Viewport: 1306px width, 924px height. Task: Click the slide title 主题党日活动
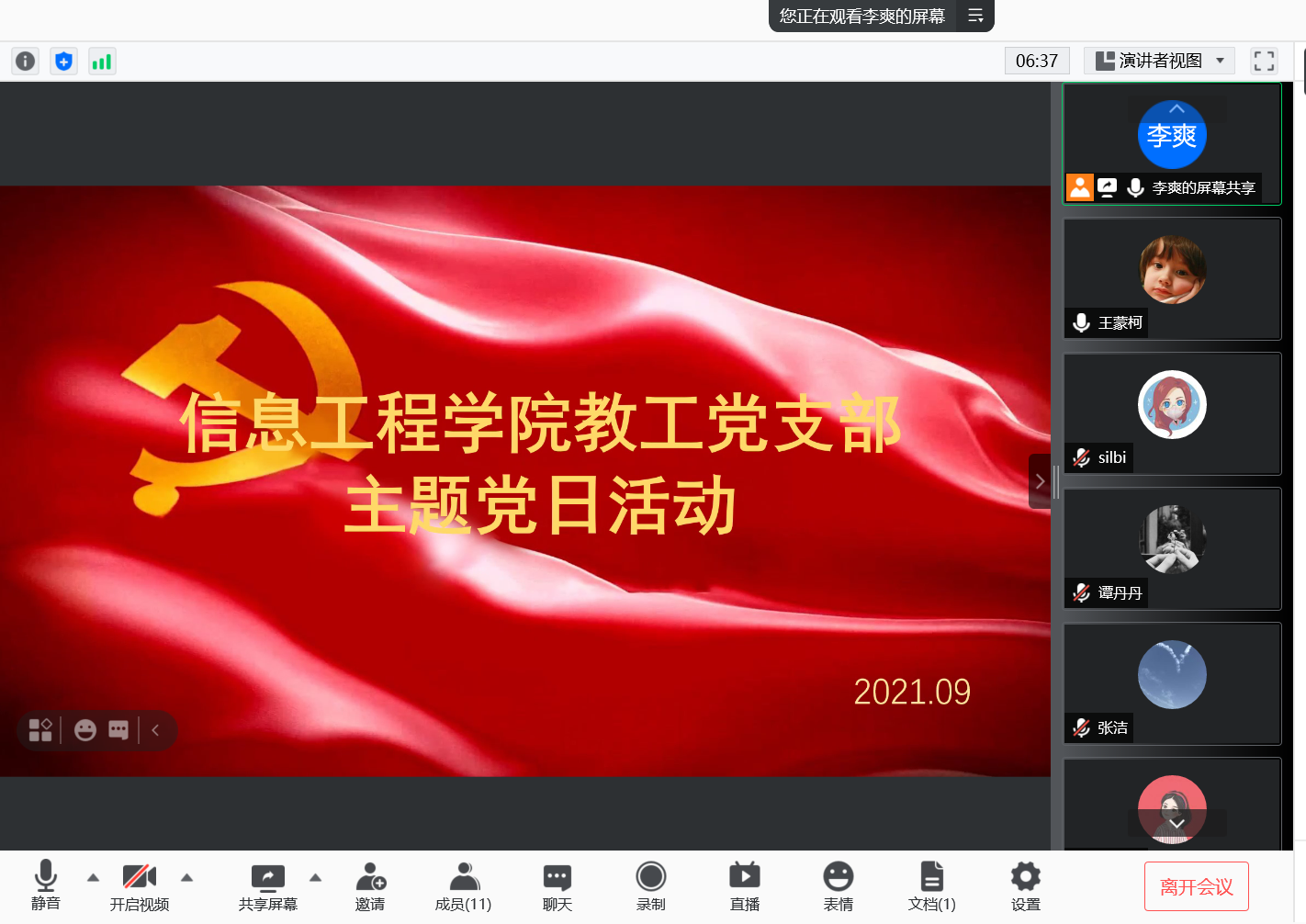(x=541, y=505)
